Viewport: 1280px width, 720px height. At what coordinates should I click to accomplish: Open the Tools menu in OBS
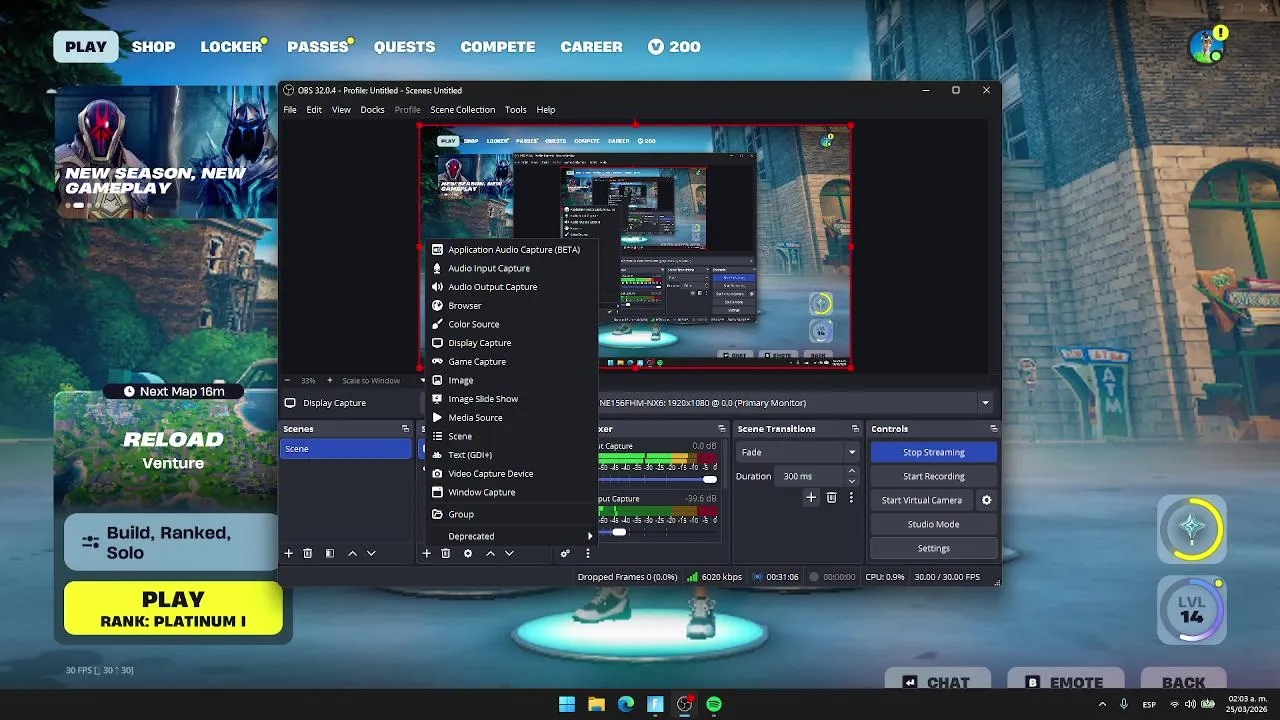click(x=515, y=110)
